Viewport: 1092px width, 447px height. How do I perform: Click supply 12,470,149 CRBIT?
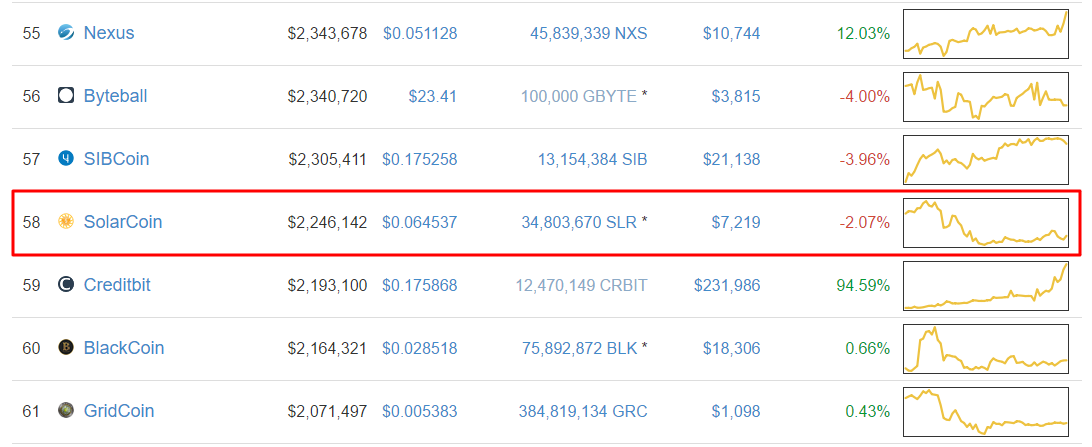pyautogui.click(x=582, y=285)
